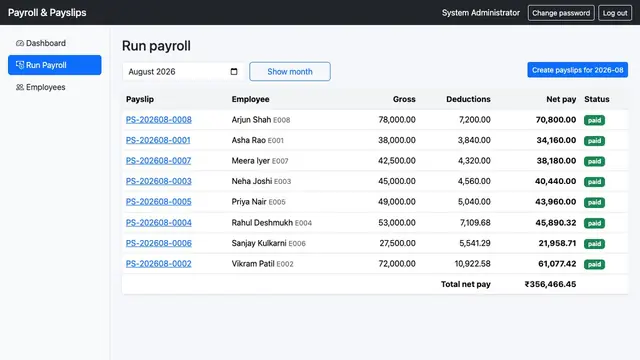Click net pay value 61,077.42

(557, 264)
